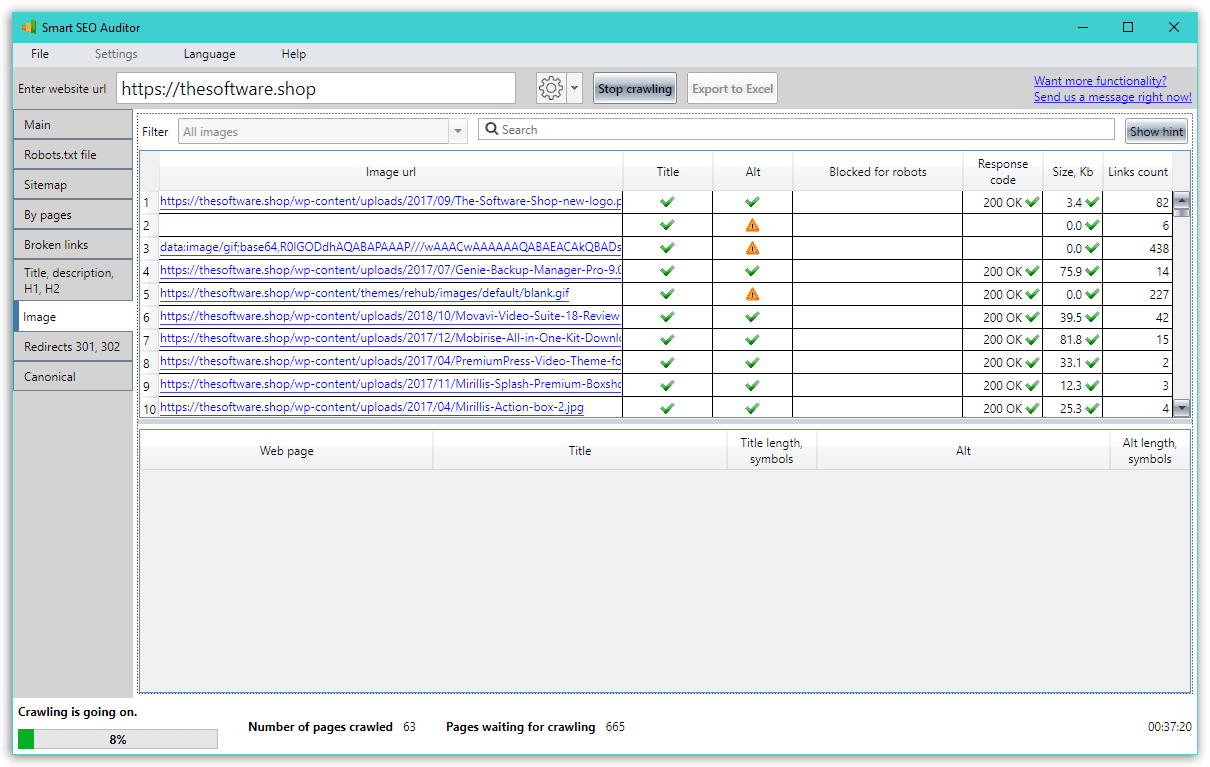
Task: Click the Send us a message link
Action: point(1112,97)
